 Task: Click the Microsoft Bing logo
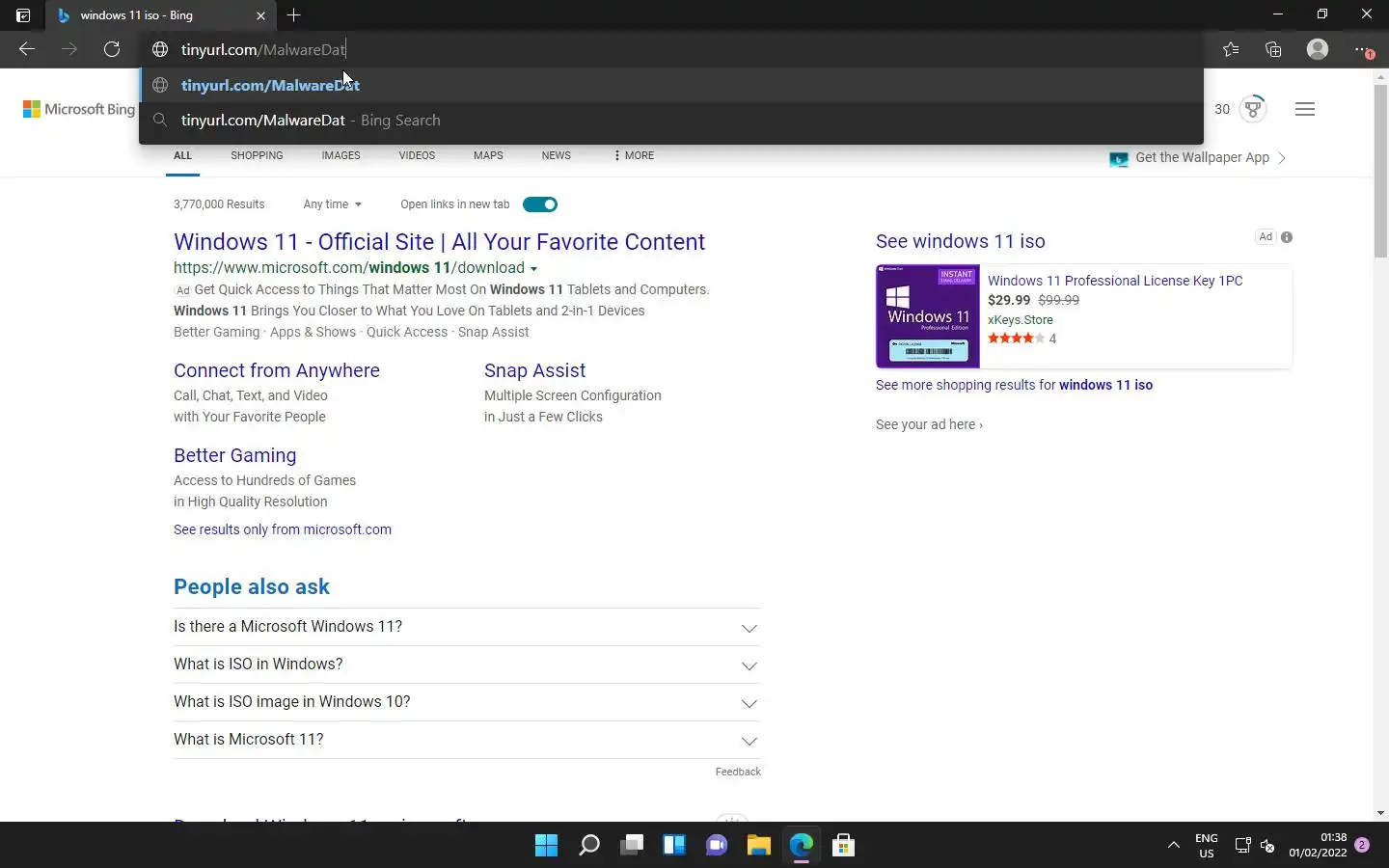pyautogui.click(x=79, y=109)
